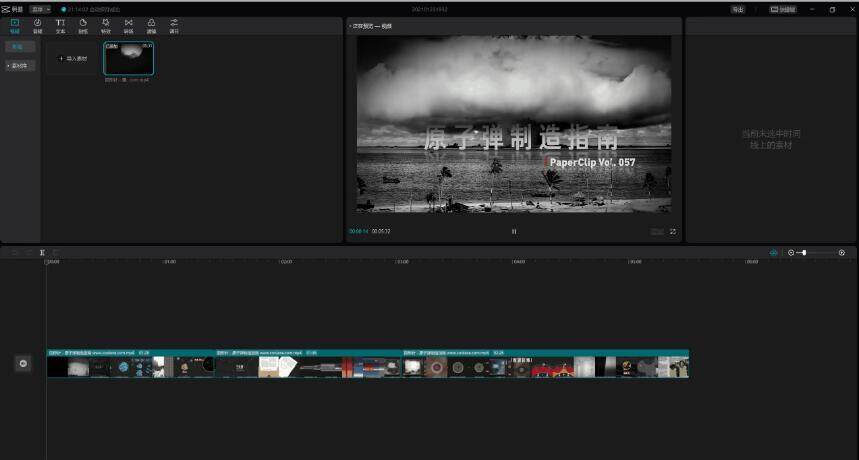Open the Transitions (转场) tab
The height and width of the screenshot is (460, 859).
pos(128,26)
